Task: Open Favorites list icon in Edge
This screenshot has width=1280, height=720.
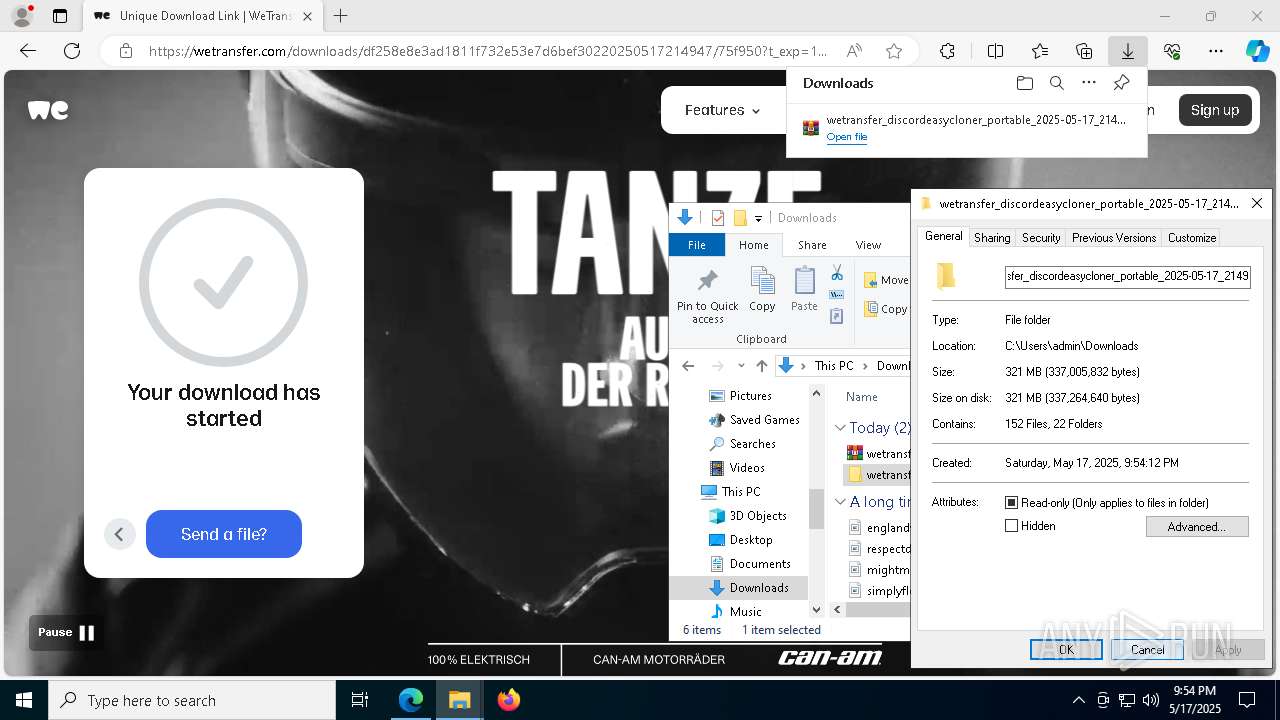Action: click(x=1040, y=51)
